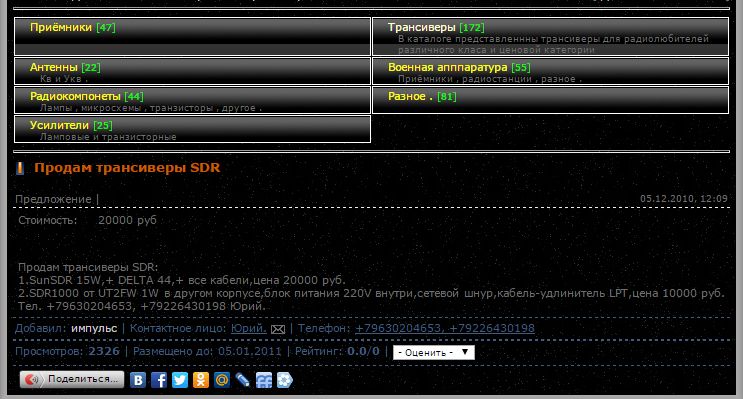The width and height of the screenshot is (743, 399).
Task: Share the listing on VKontakte
Action: click(138, 380)
